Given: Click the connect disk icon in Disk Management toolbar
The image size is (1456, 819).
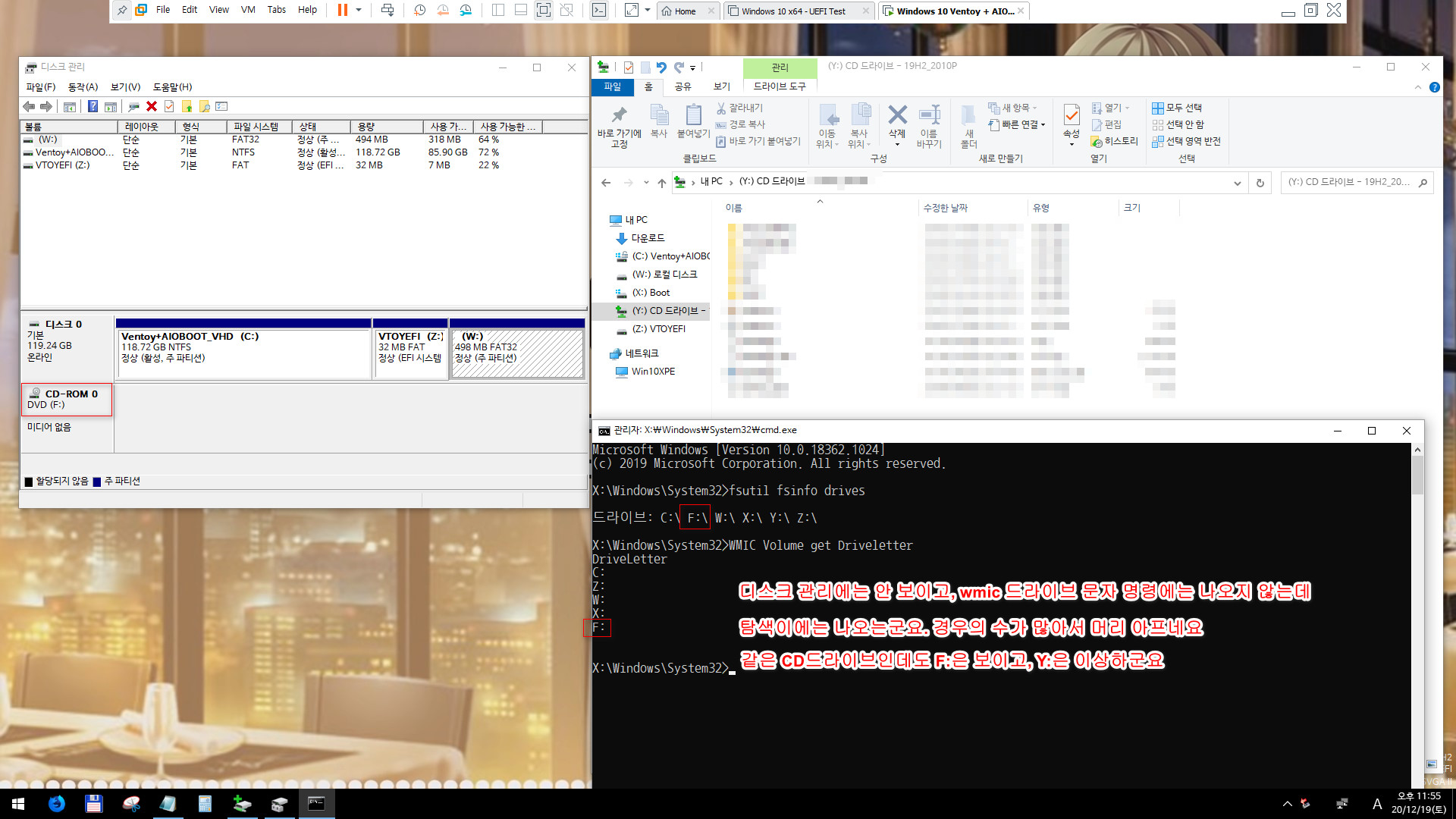Looking at the screenshot, I should tap(134, 107).
